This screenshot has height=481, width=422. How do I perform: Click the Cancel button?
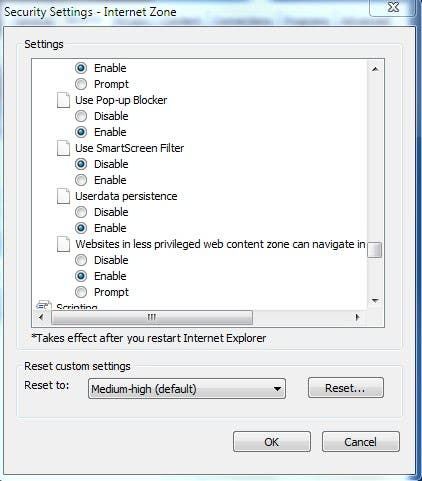coord(360,442)
